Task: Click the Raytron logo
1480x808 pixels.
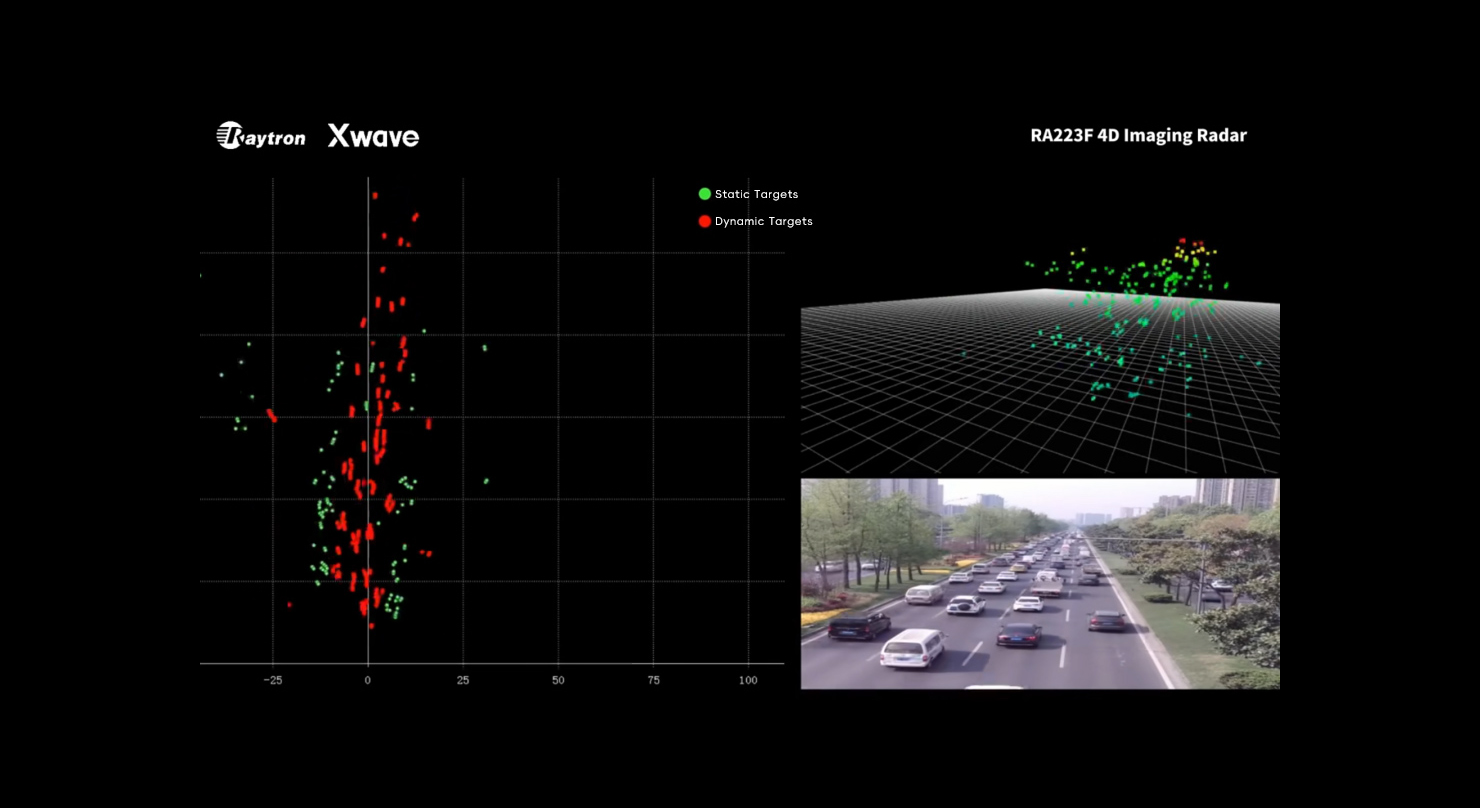Action: [261, 136]
